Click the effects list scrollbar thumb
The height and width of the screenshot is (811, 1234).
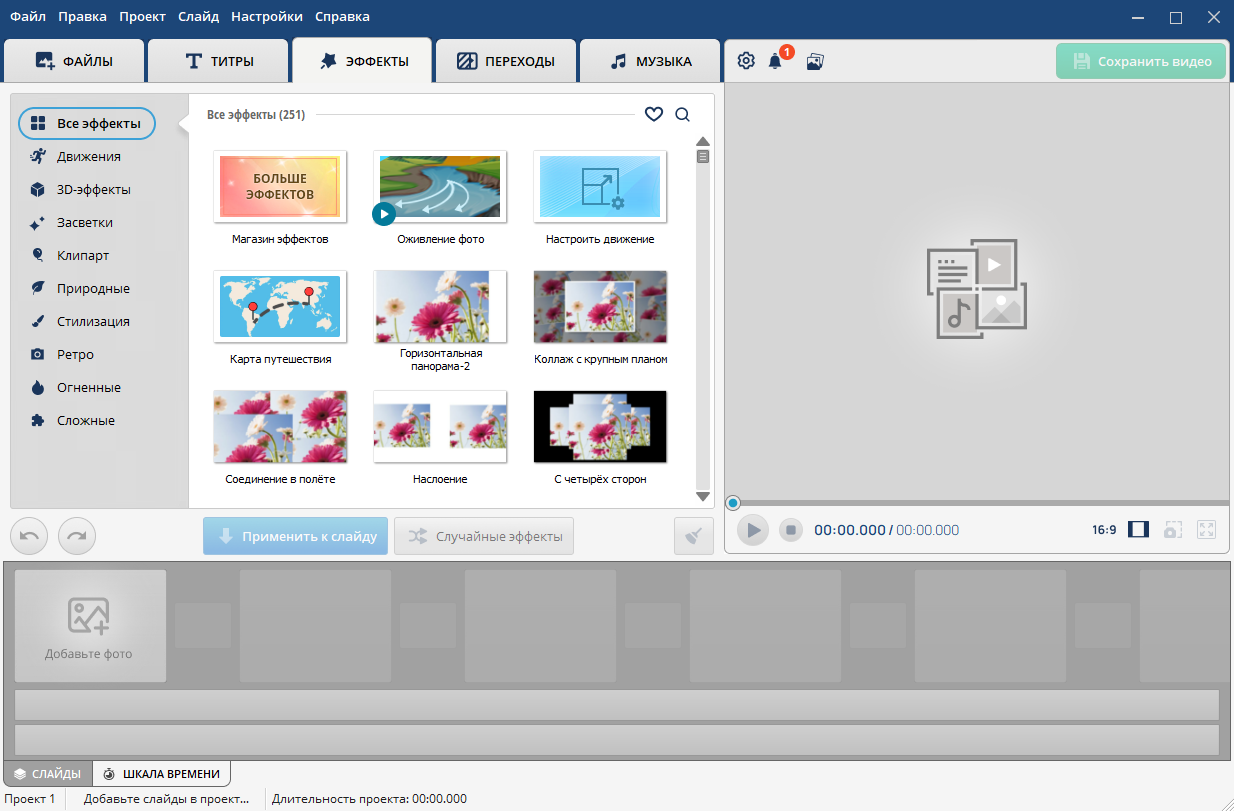[x=703, y=157]
